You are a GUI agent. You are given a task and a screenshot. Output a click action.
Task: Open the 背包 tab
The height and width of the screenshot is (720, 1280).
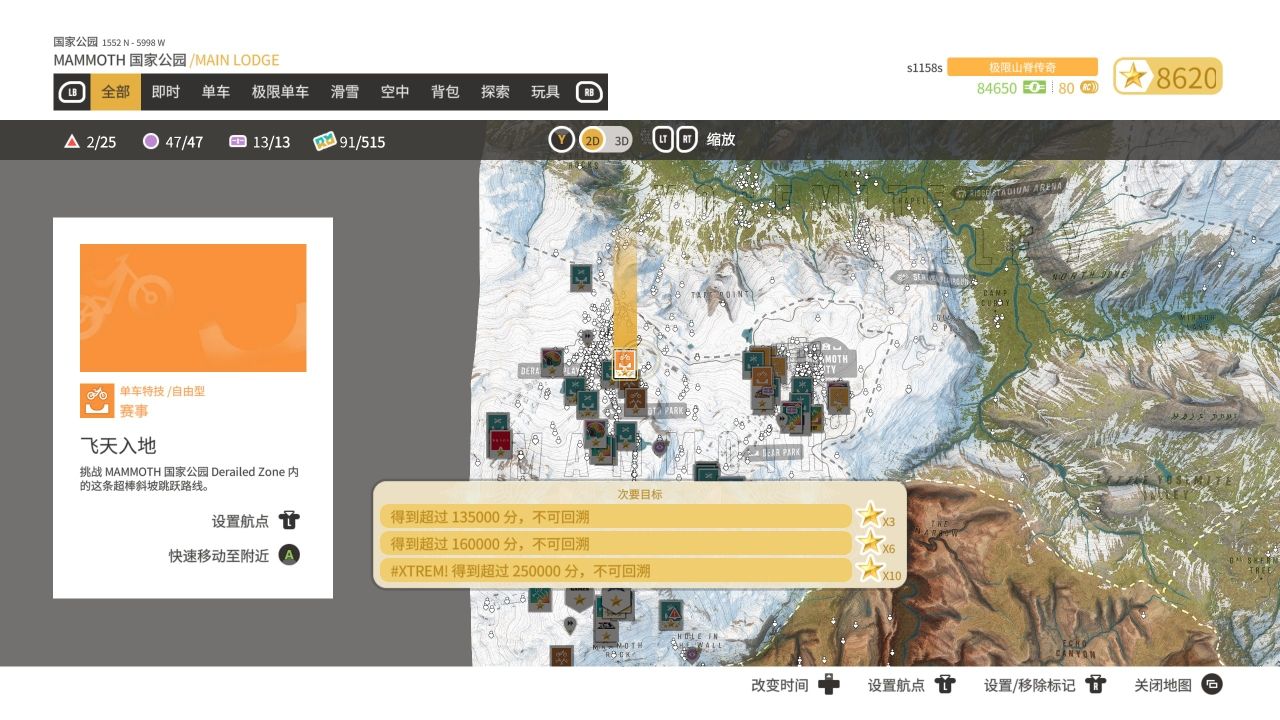[x=445, y=92]
